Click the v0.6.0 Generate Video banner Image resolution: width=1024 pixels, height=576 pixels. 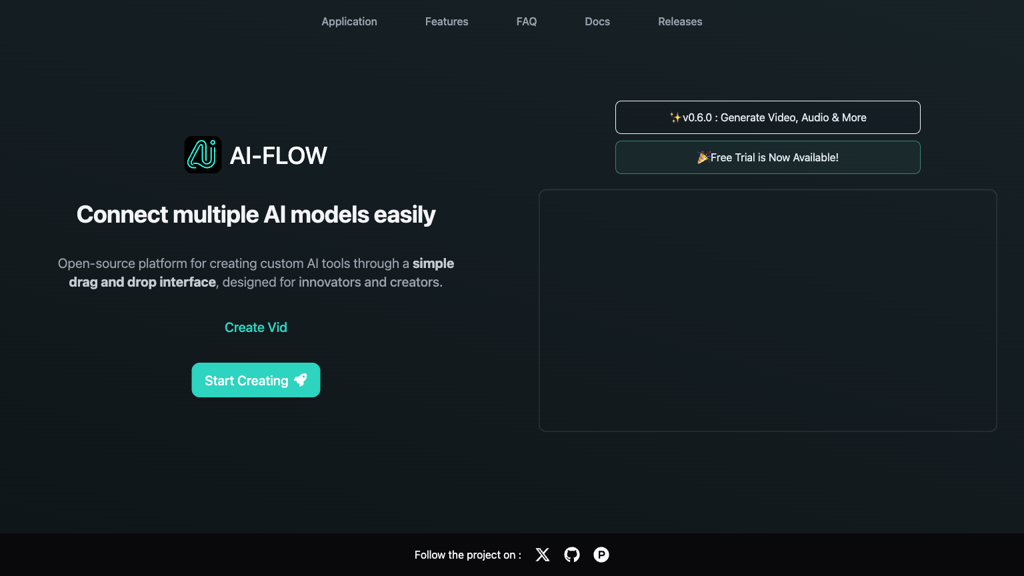(x=767, y=117)
